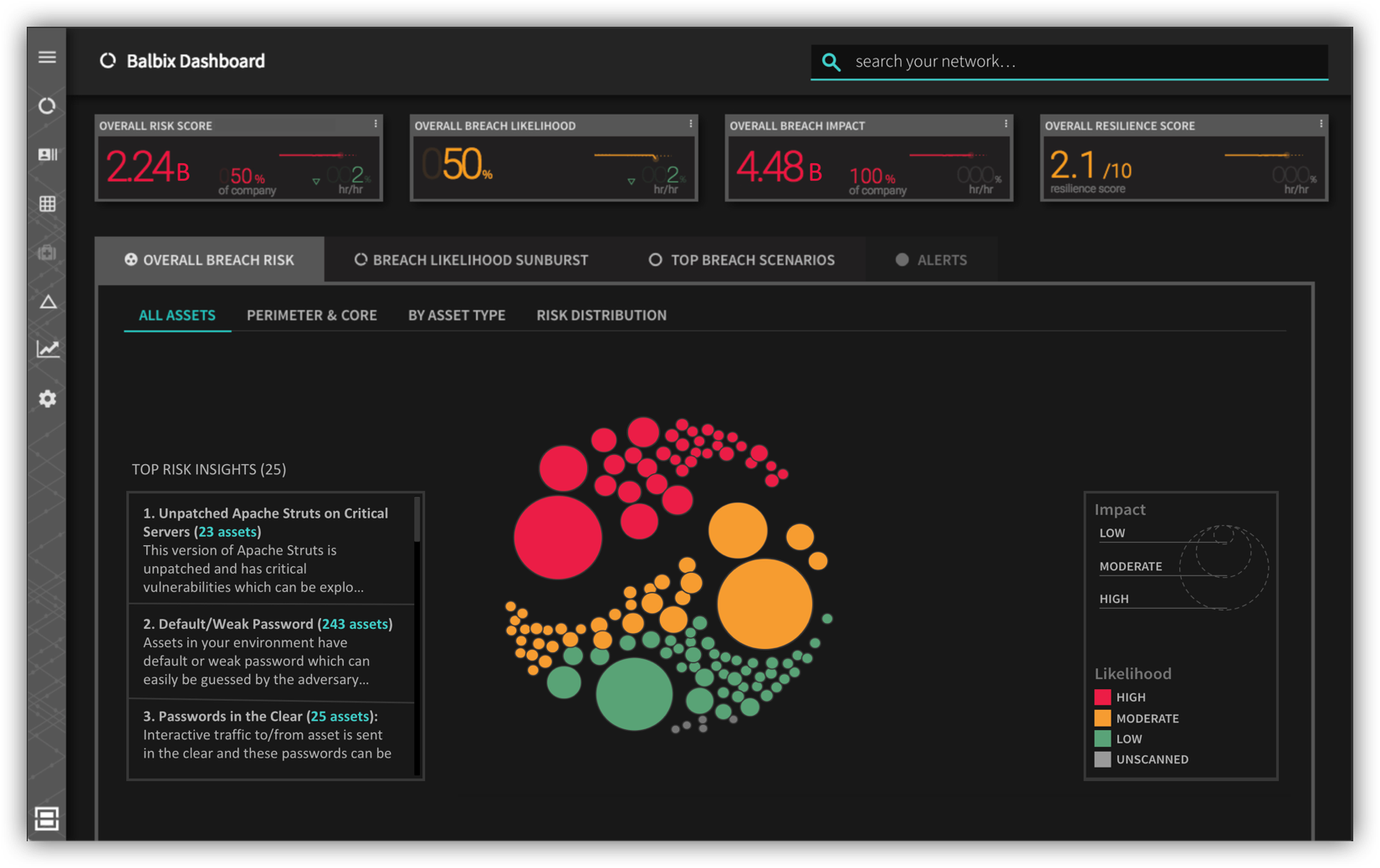Viewport: 1380px width, 868px height.
Task: Select the By Asset Type sub-tab
Action: click(x=457, y=315)
